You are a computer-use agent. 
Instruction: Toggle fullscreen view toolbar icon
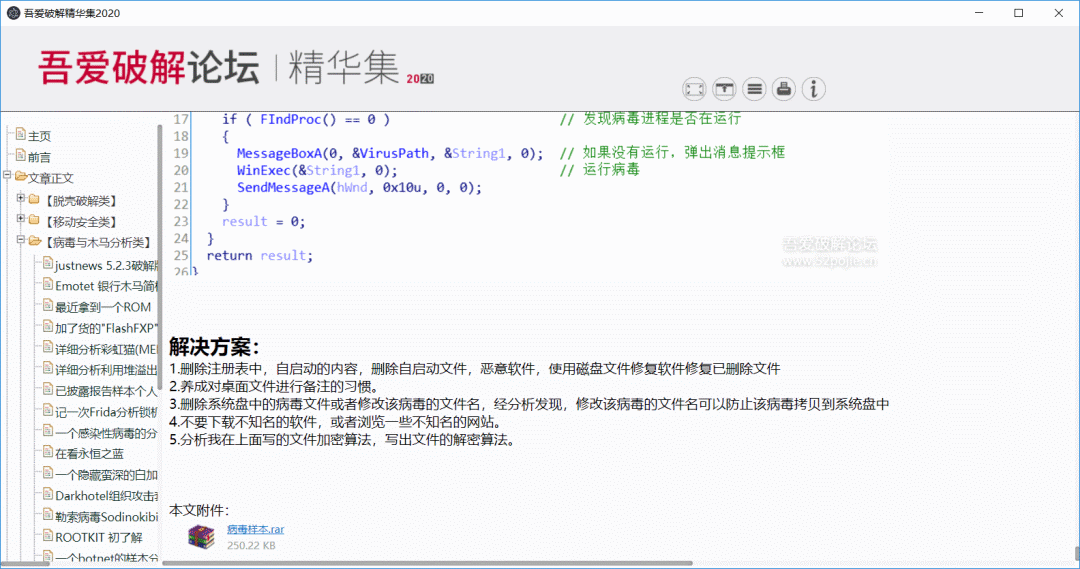point(694,89)
